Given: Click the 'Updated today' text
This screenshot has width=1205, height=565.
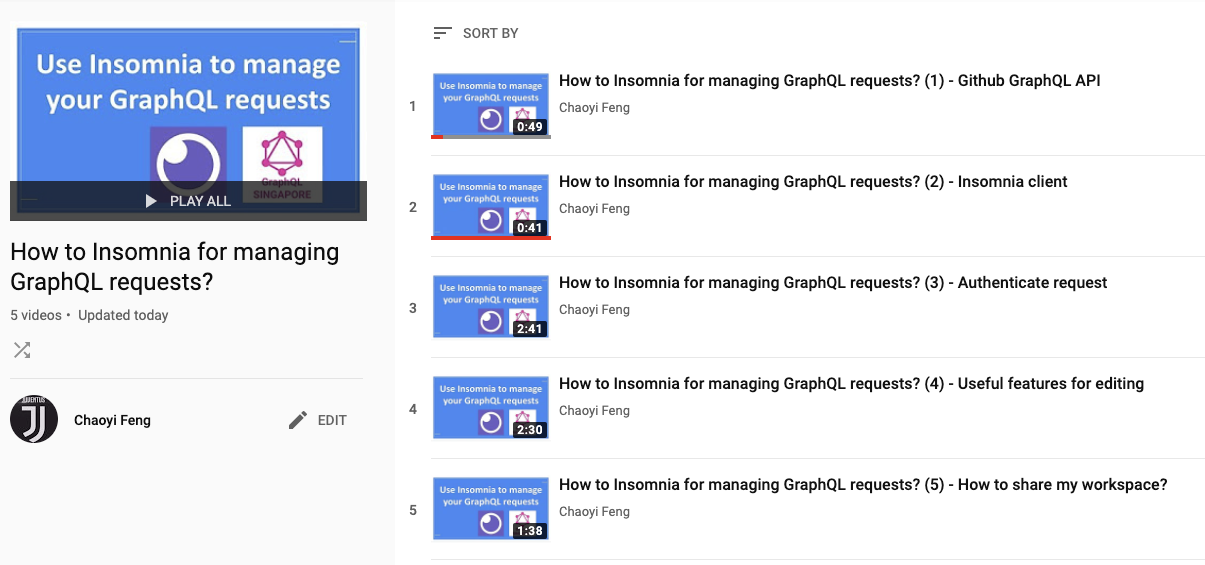Looking at the screenshot, I should click(123, 315).
